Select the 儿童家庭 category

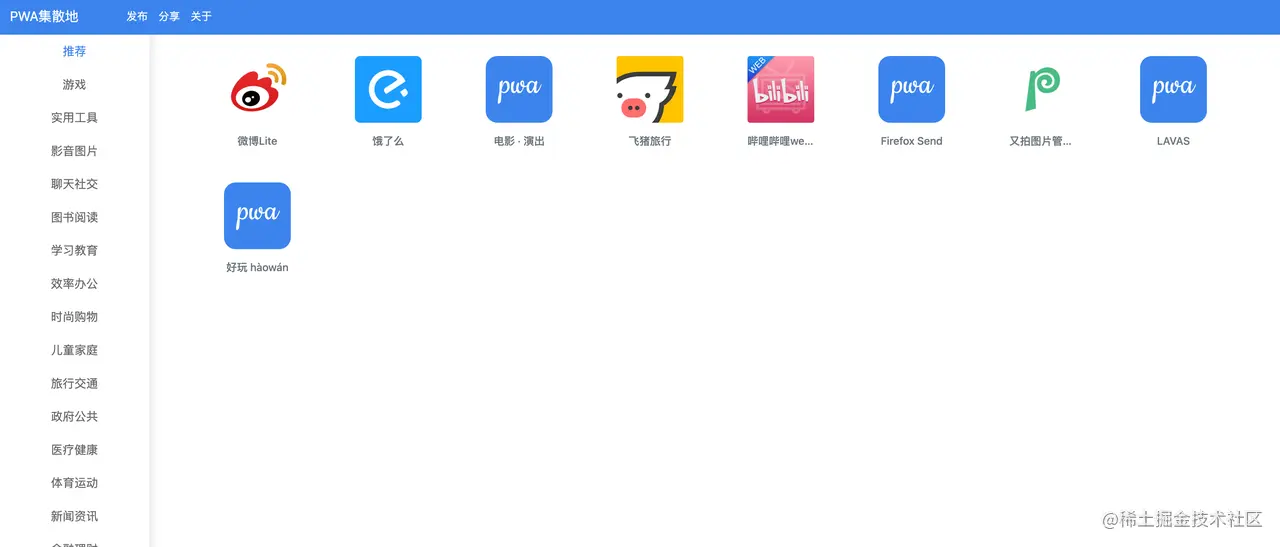74,350
